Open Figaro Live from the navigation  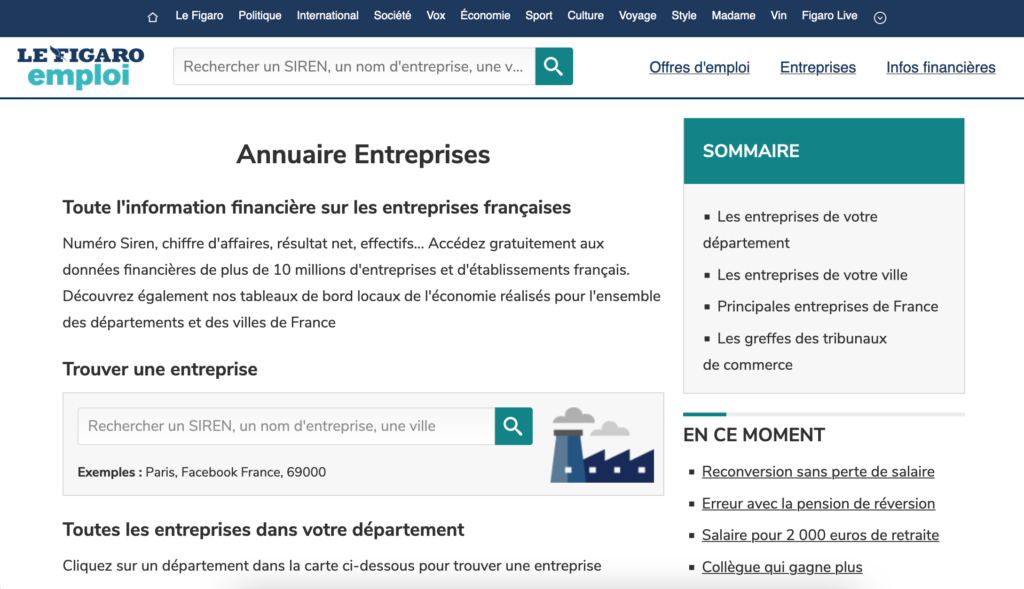pos(829,15)
